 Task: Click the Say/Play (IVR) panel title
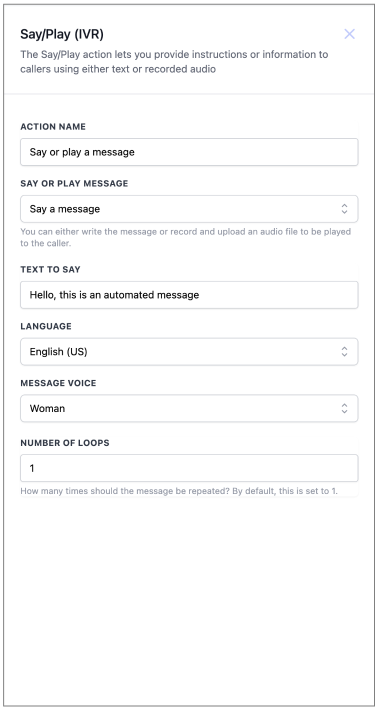62,34
